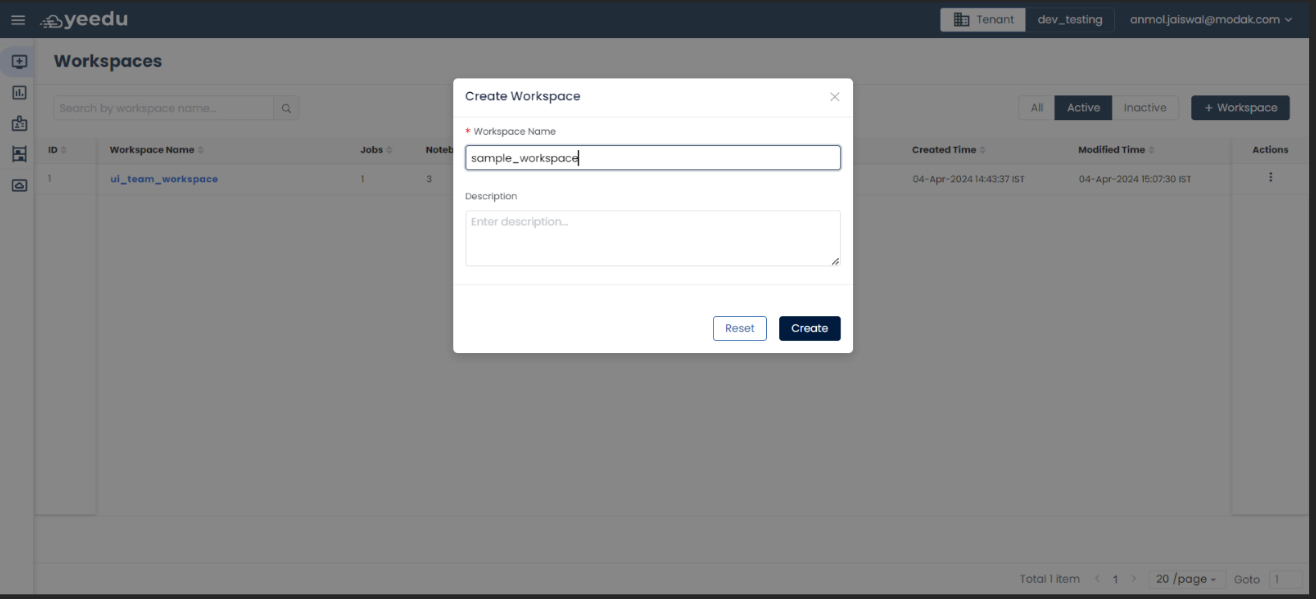Image resolution: width=1316 pixels, height=599 pixels.
Task: Click the Total 1 item text
Action: pos(1050,579)
